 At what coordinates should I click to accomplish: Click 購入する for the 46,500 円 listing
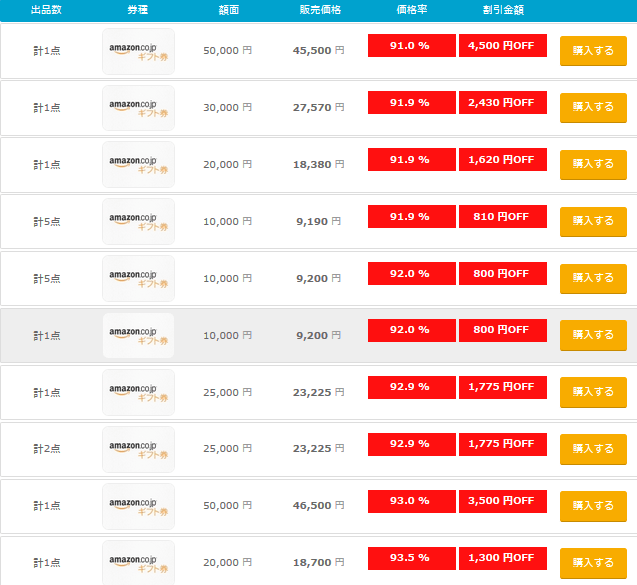click(593, 506)
